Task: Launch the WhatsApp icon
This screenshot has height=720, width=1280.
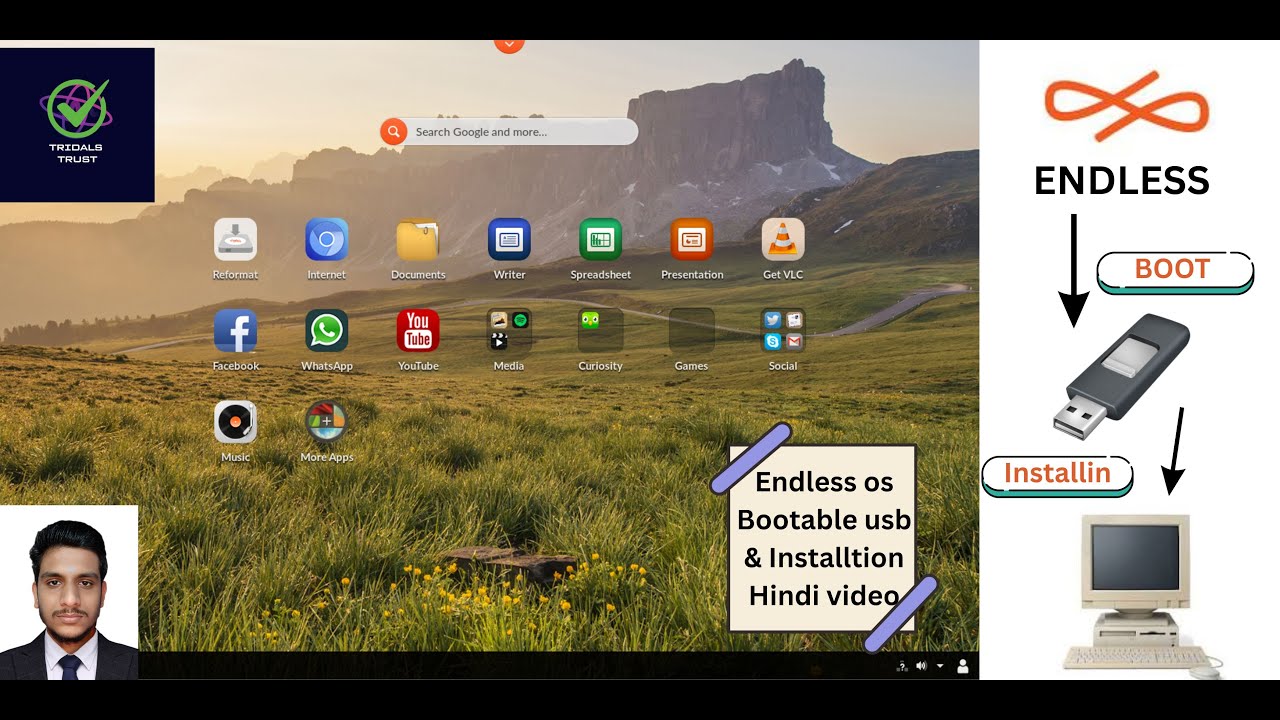Action: [x=326, y=331]
